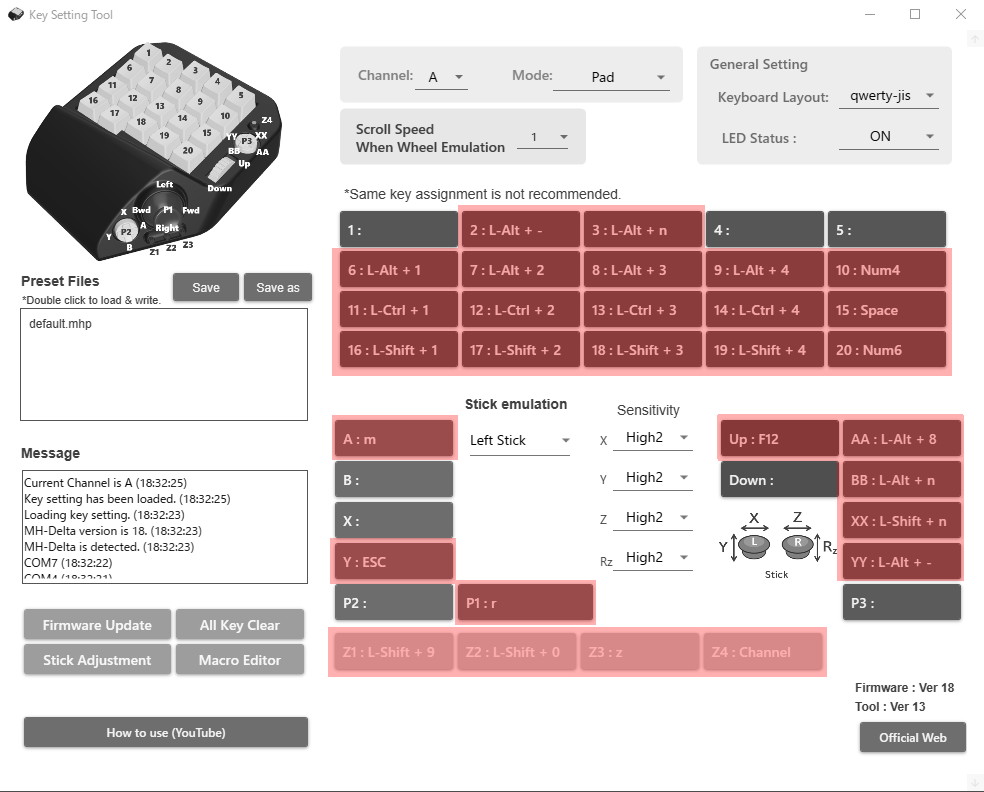Select key 17 L-Shift + 2 assignment
Viewport: 984px width, 792px height.
(x=521, y=350)
